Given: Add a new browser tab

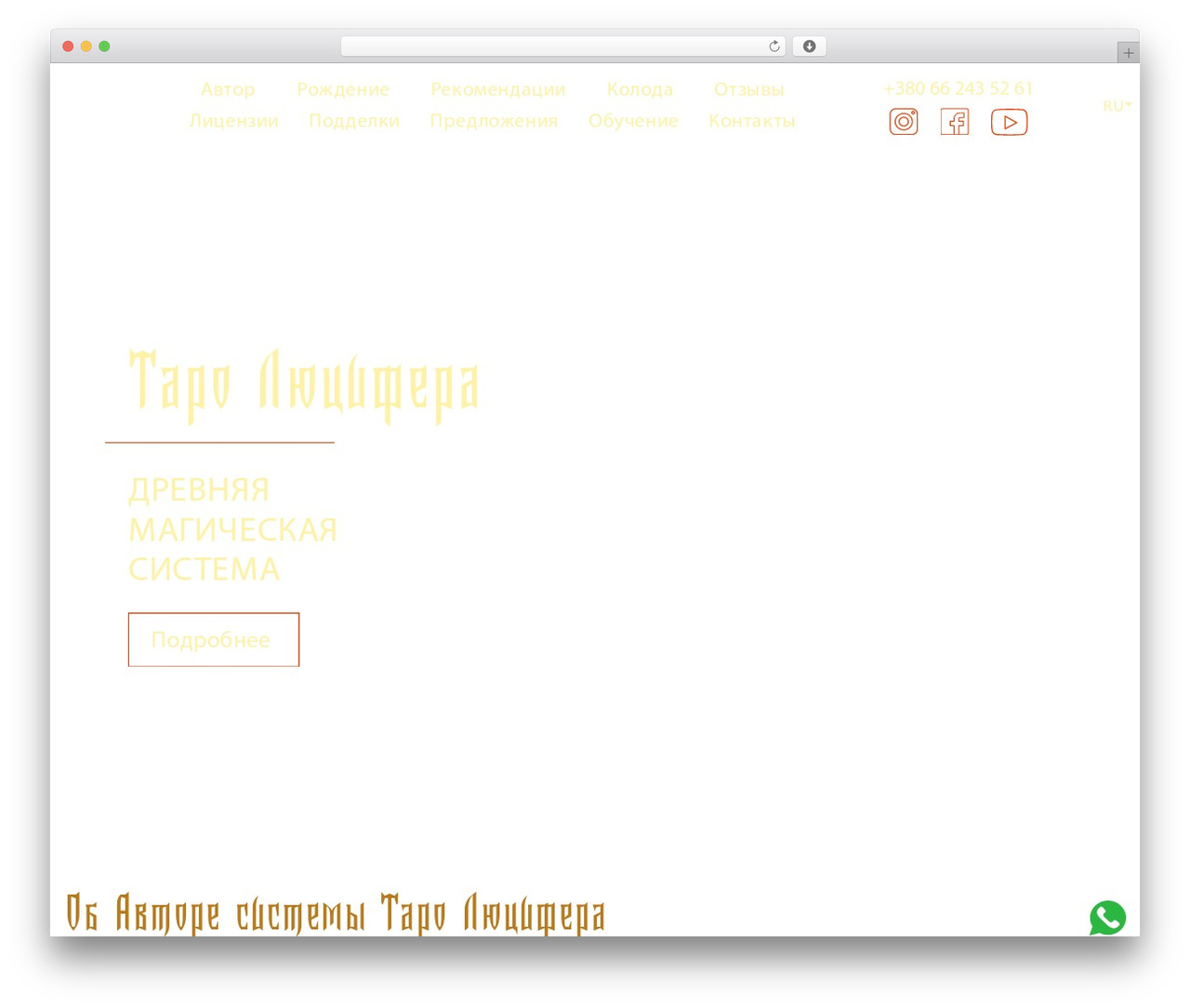Looking at the screenshot, I should coord(1129,53).
